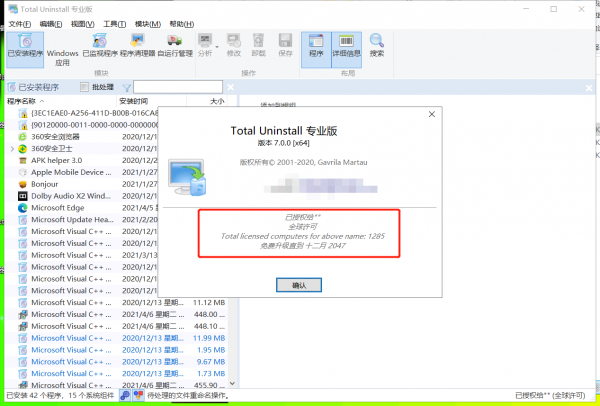Open the 模块(M) menu
Viewport: 600px width, 406px height.
148,24
